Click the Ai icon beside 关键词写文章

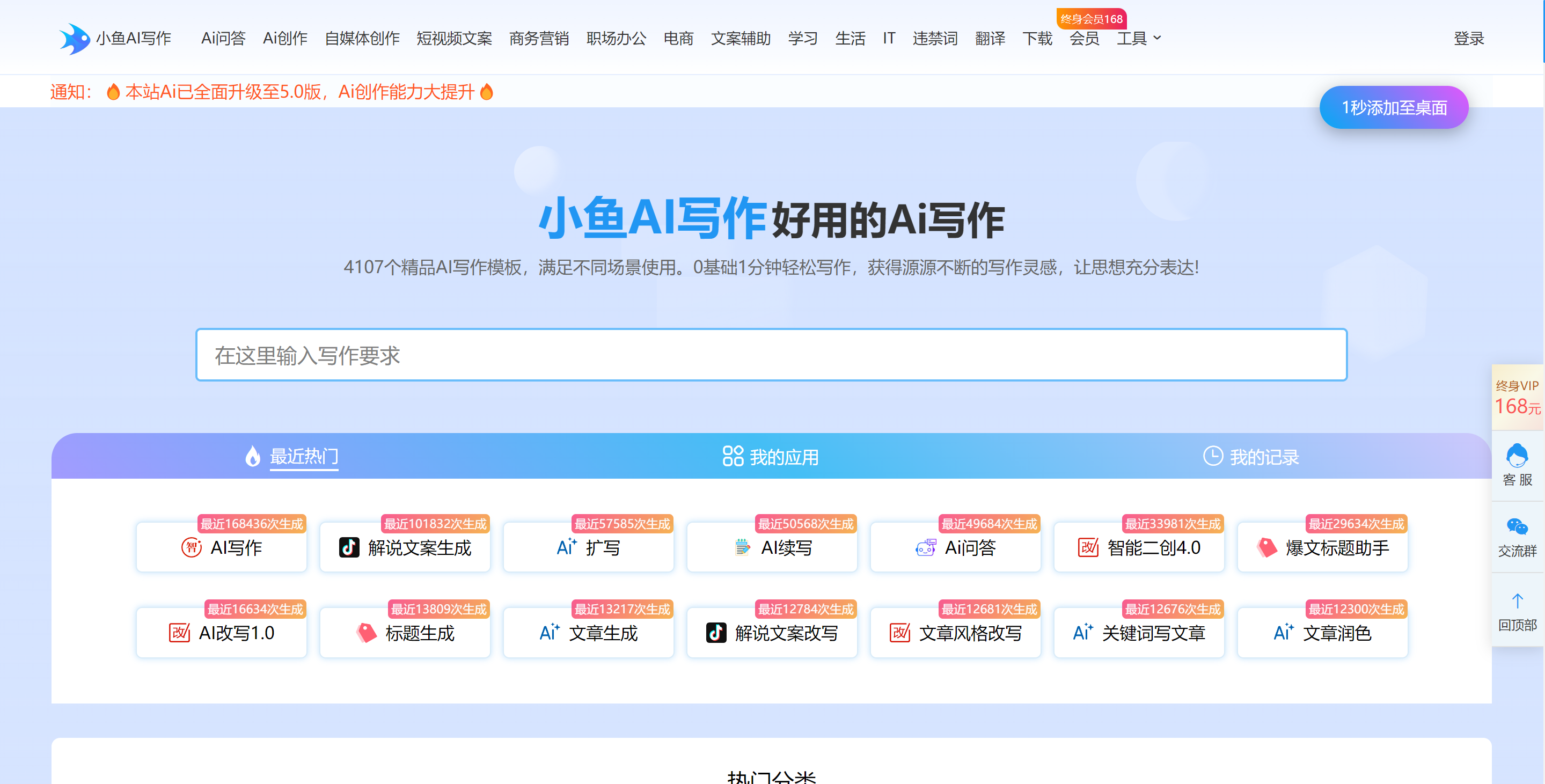(x=1083, y=632)
